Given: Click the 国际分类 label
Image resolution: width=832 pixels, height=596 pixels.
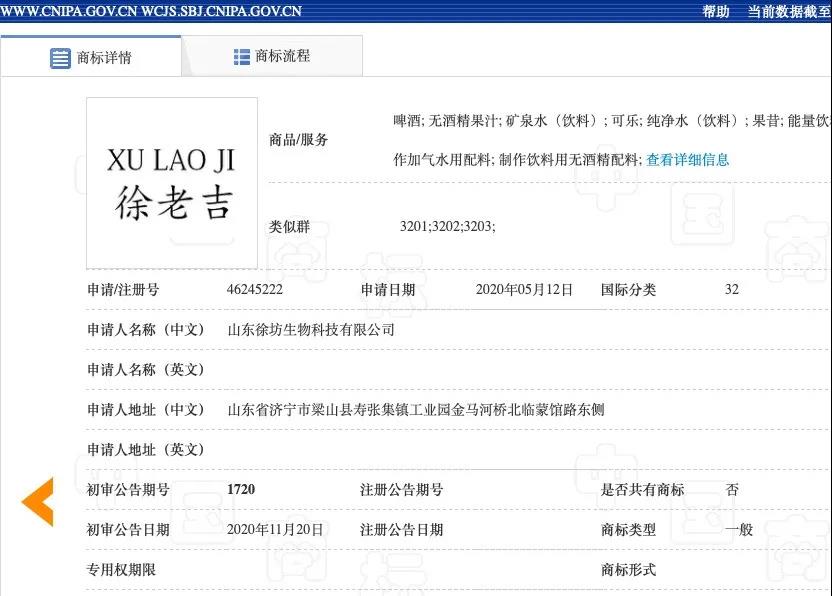Looking at the screenshot, I should 628,290.
